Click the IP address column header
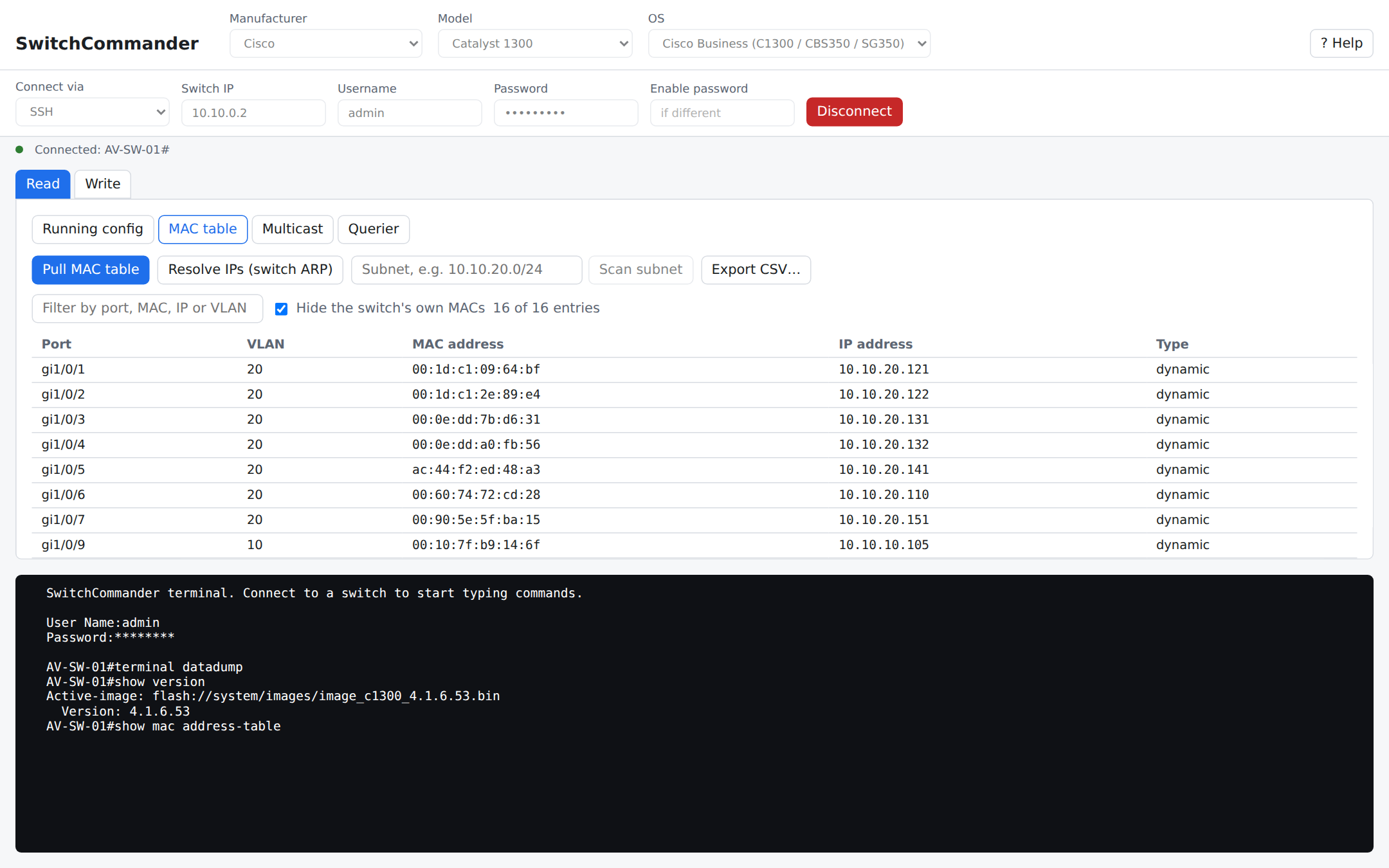The width and height of the screenshot is (1389, 868). click(x=875, y=344)
